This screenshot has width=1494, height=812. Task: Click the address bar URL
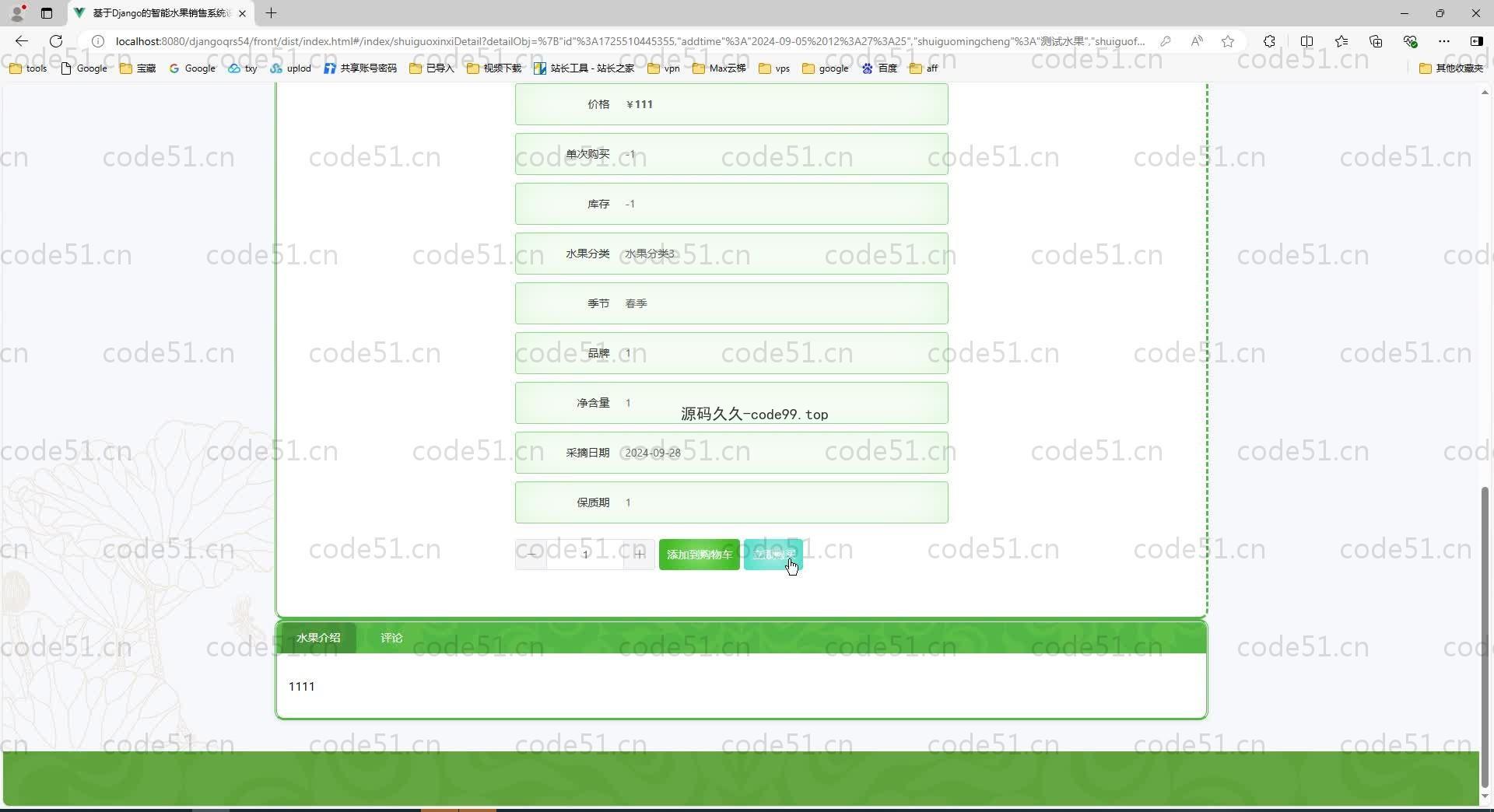coord(630,41)
